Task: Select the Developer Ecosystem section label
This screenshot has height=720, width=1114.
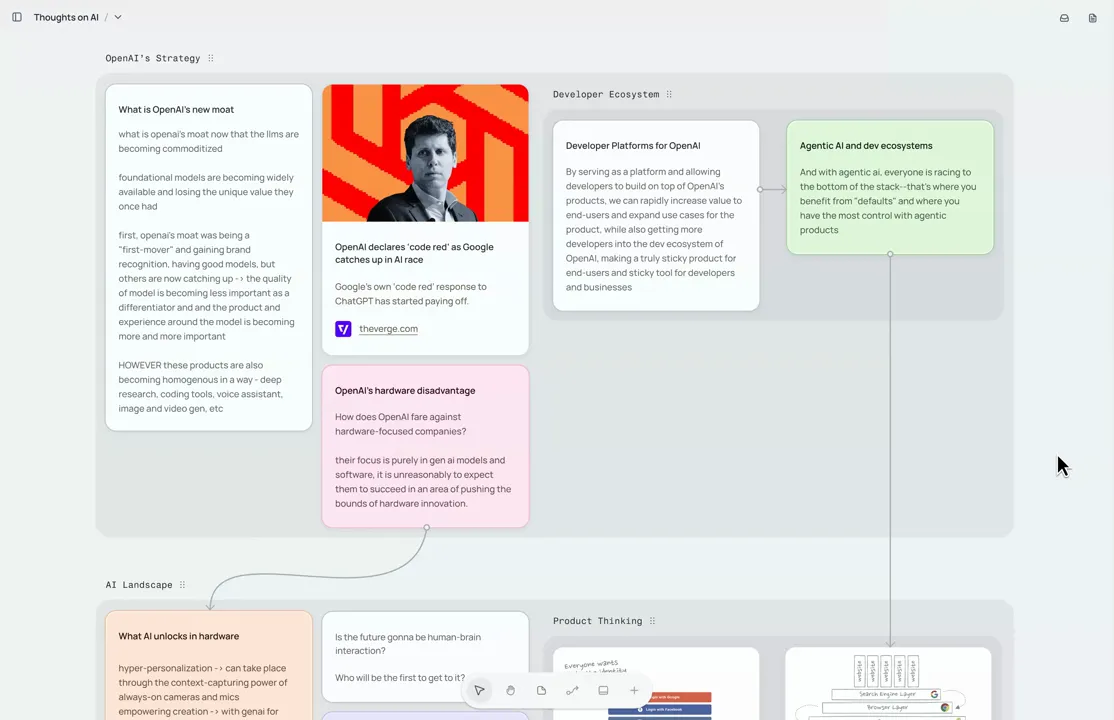Action: click(x=606, y=94)
